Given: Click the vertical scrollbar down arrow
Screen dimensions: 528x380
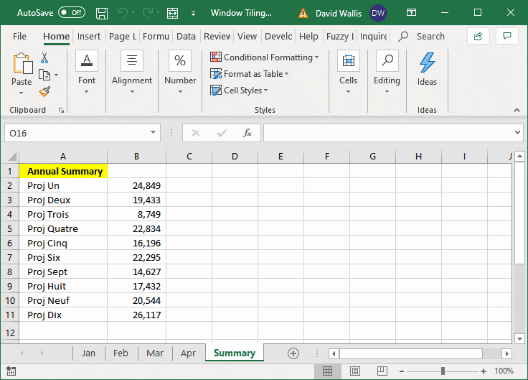Looking at the screenshot, I should 520,339.
